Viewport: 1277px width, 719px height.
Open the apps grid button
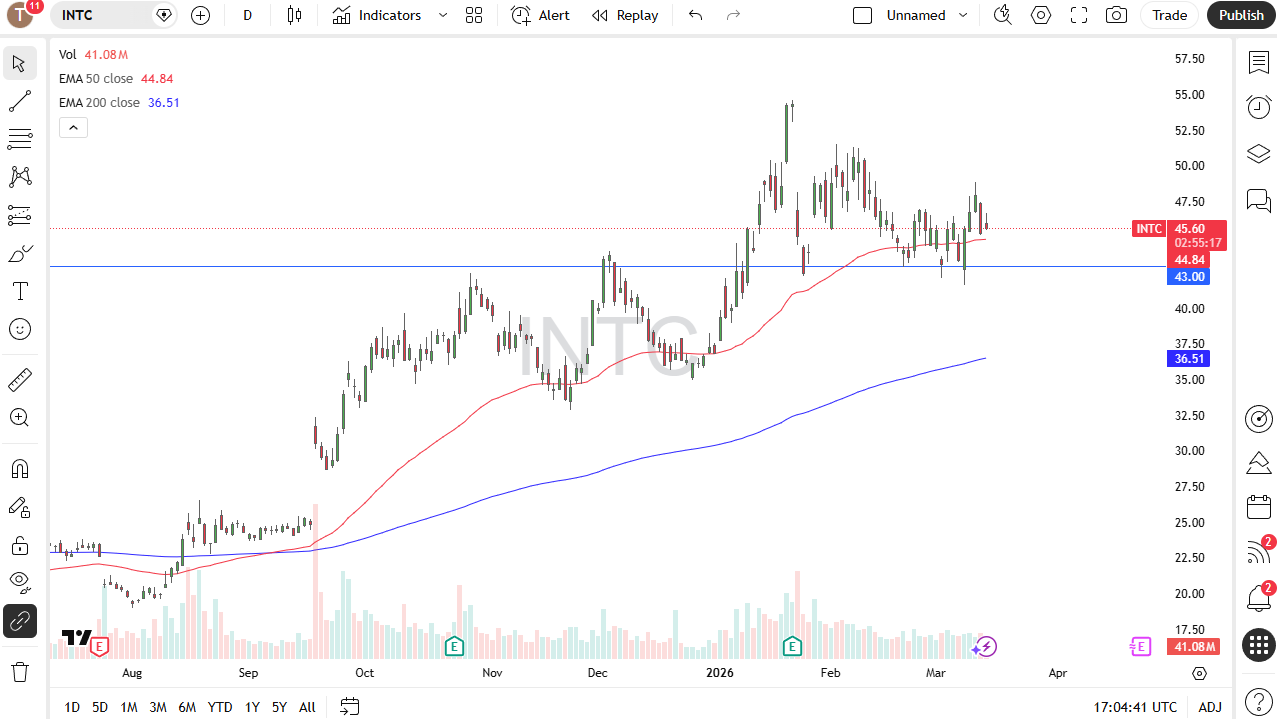1258,645
